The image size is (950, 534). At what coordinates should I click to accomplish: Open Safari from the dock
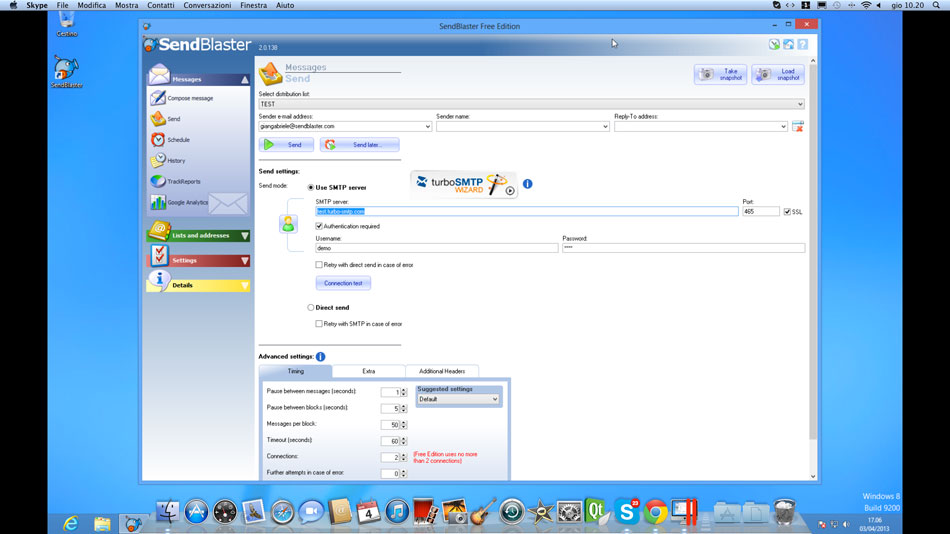tap(282, 512)
